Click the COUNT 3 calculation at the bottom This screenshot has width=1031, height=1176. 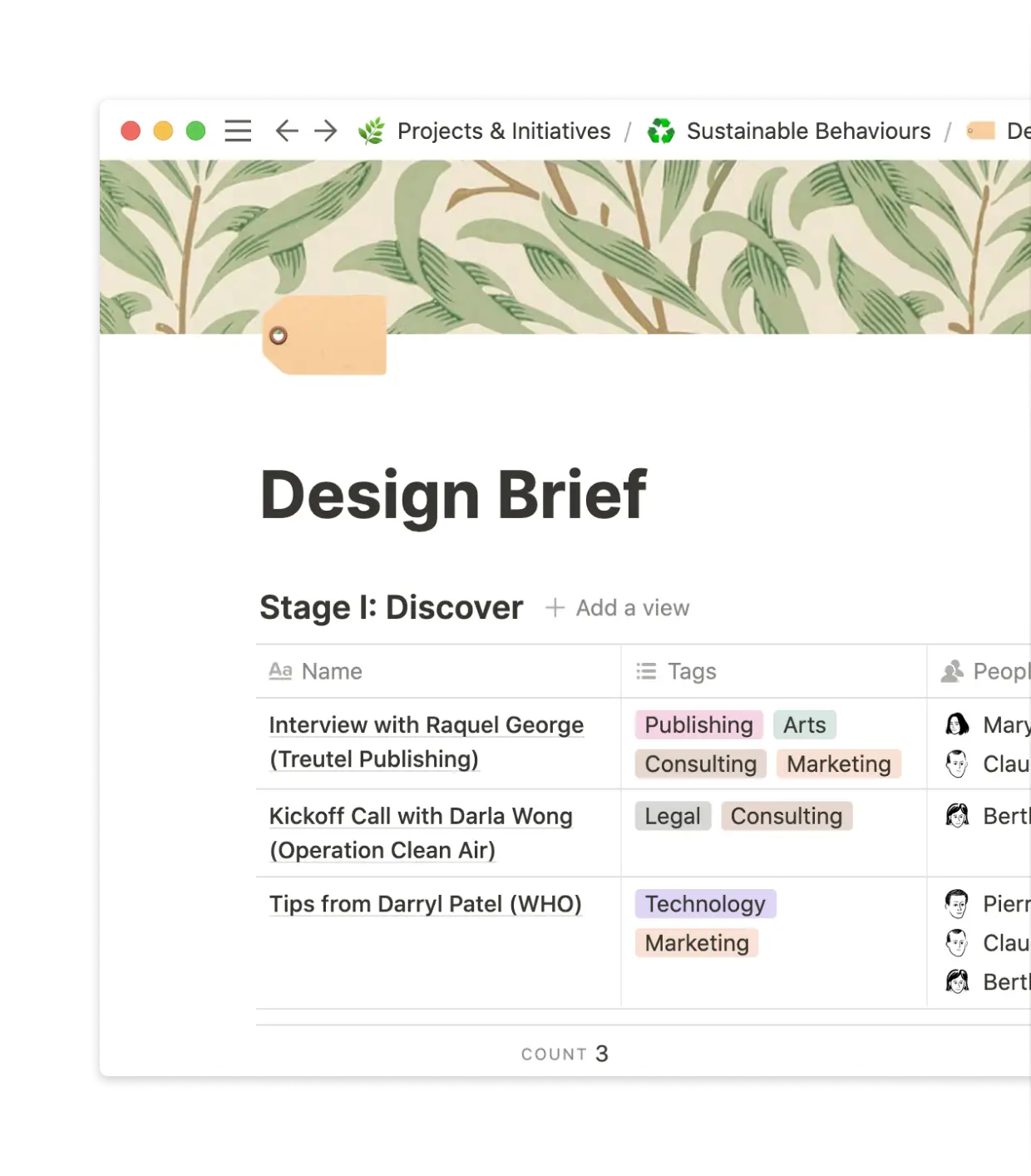(564, 1053)
